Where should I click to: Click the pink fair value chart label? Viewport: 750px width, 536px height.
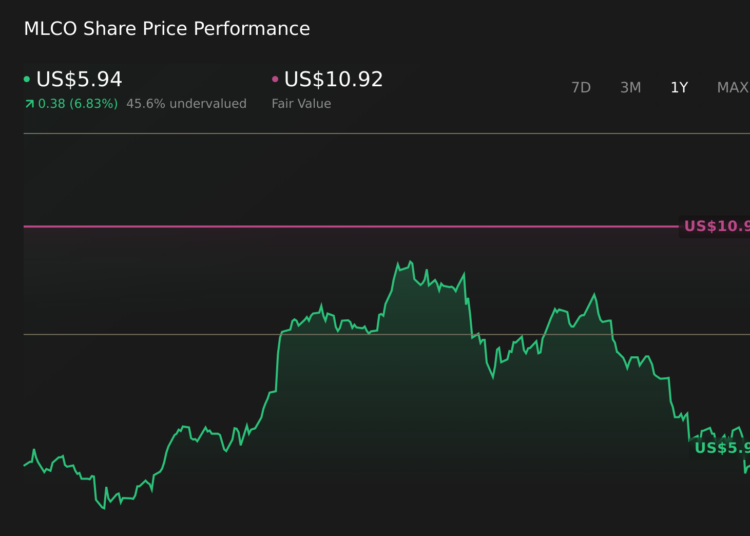(717, 226)
